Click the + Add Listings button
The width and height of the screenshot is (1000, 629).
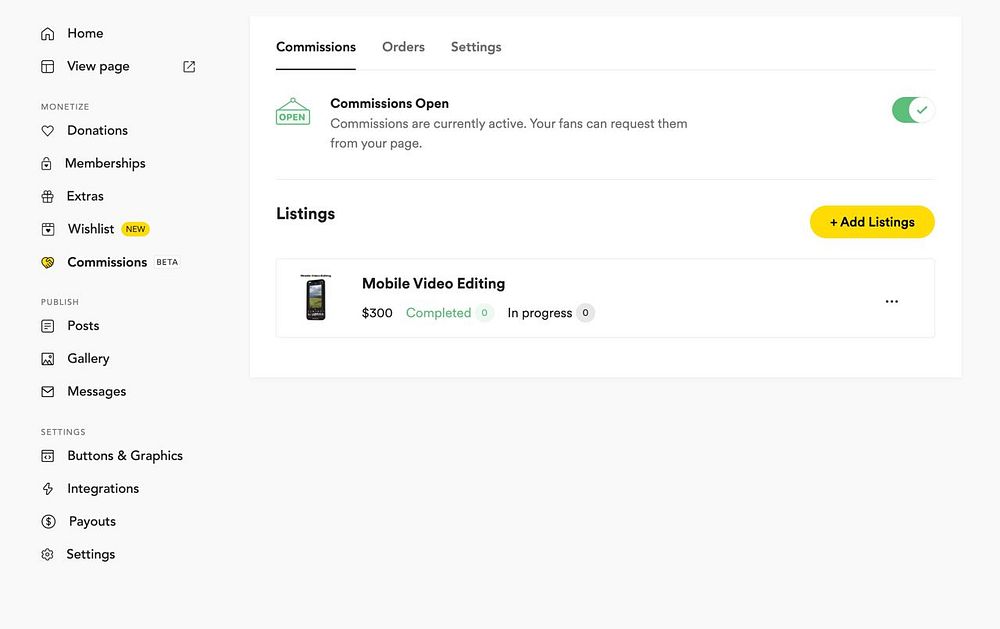point(872,222)
